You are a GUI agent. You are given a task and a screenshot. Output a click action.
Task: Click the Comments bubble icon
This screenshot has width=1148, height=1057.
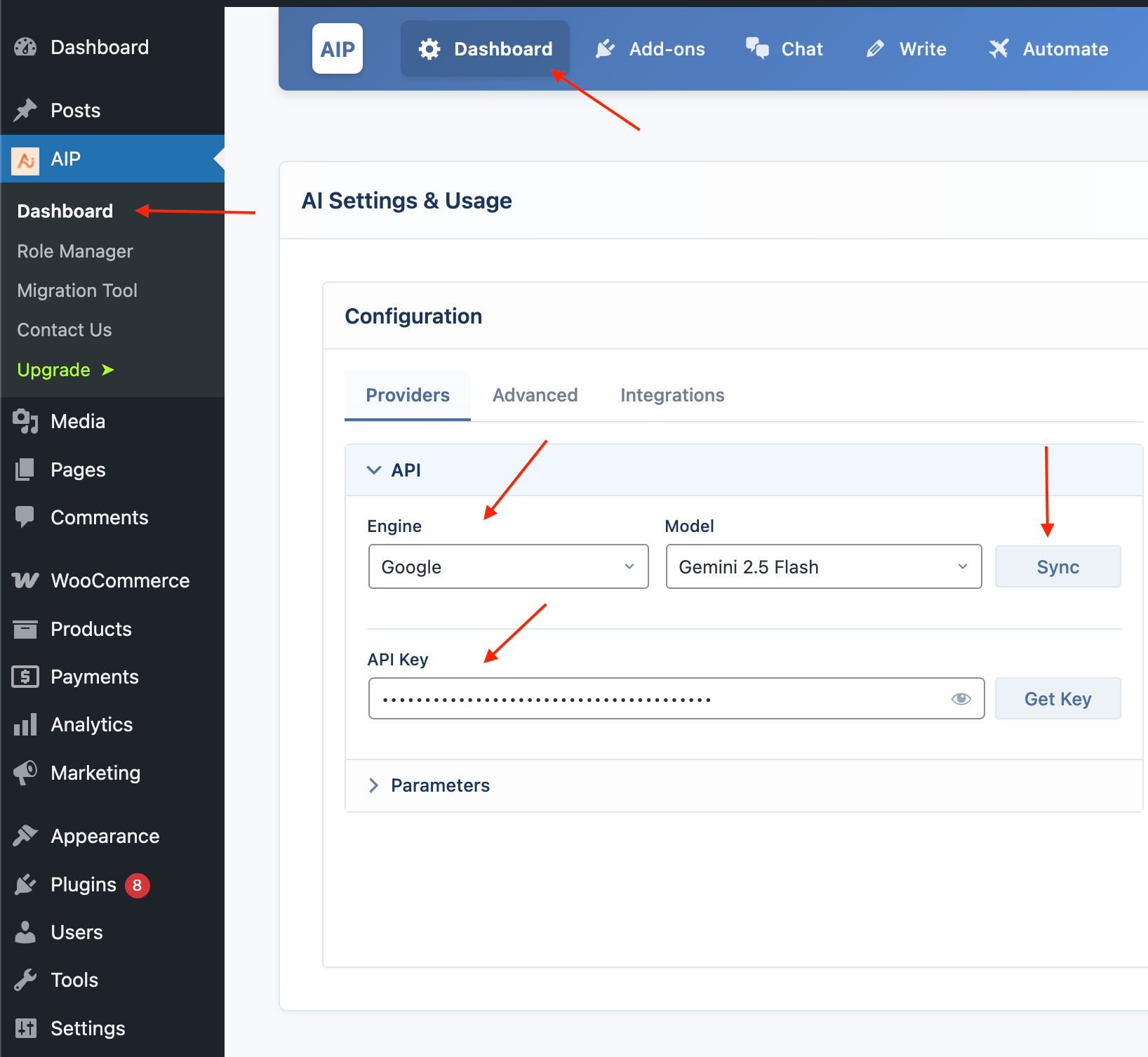point(25,517)
